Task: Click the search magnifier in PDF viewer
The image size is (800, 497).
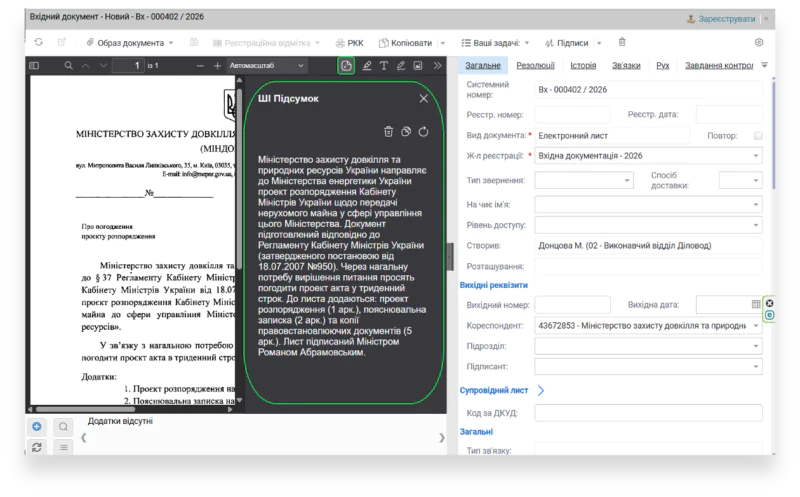Action: pos(68,65)
